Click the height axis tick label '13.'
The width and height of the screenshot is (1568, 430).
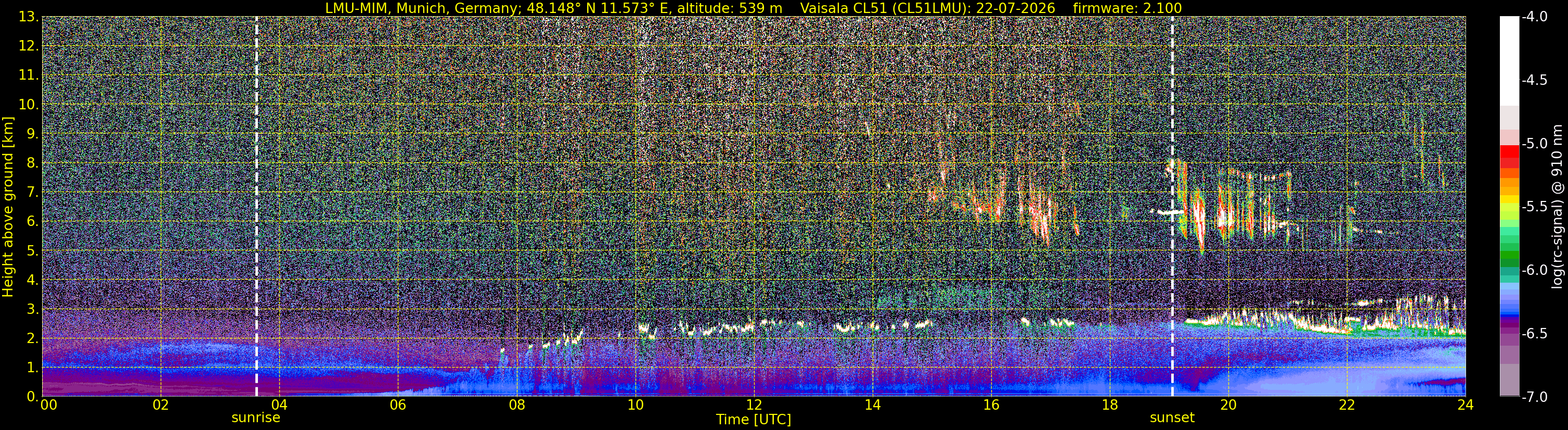29,17
